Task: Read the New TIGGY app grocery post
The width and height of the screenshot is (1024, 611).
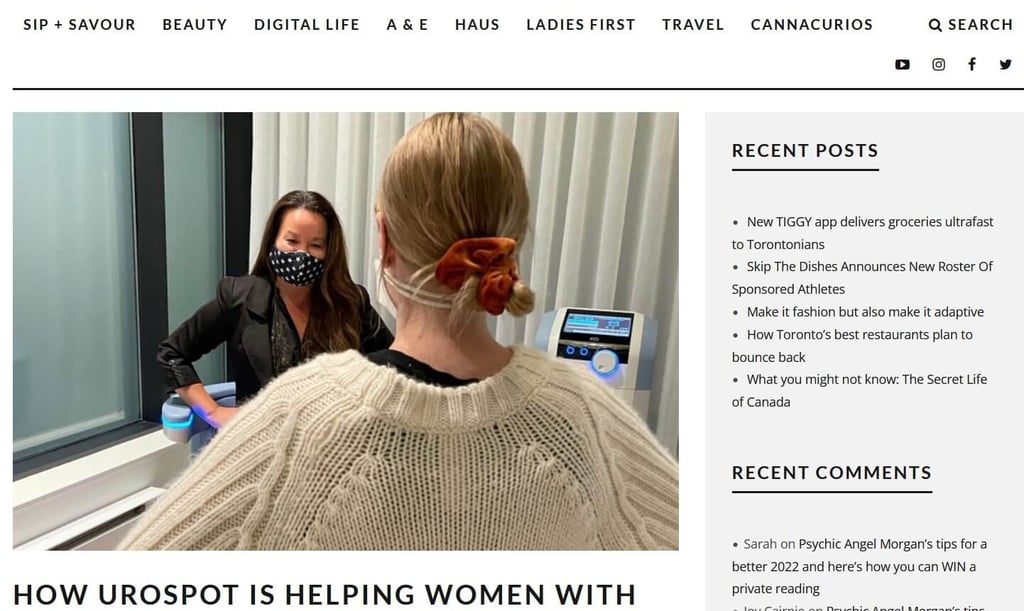Action: [x=863, y=233]
